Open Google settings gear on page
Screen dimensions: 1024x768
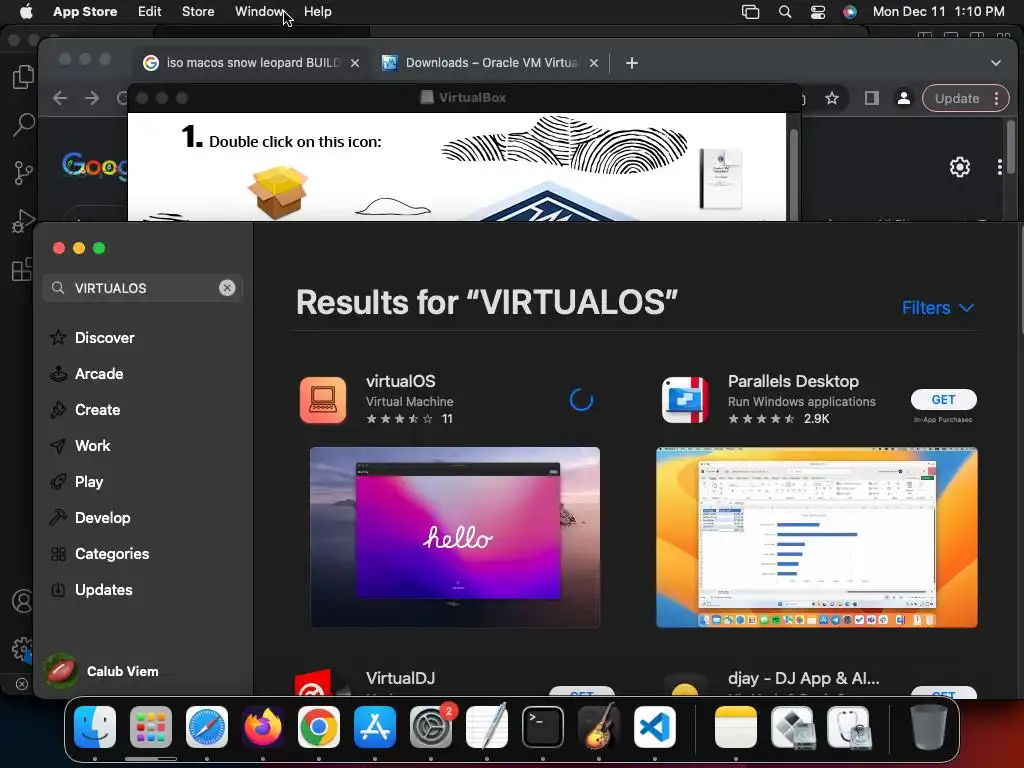click(959, 167)
